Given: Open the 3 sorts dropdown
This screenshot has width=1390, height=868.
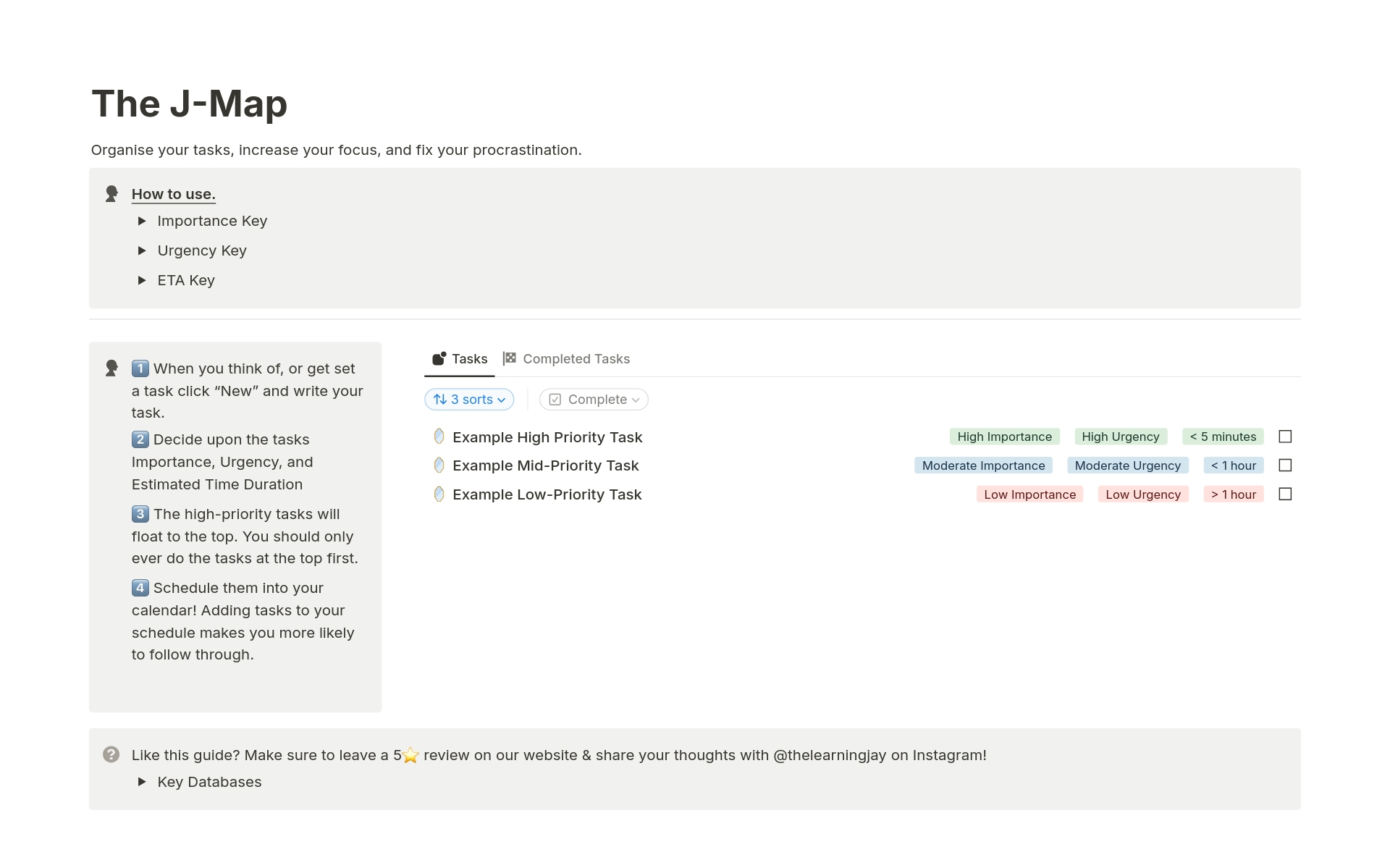Looking at the screenshot, I should [469, 400].
